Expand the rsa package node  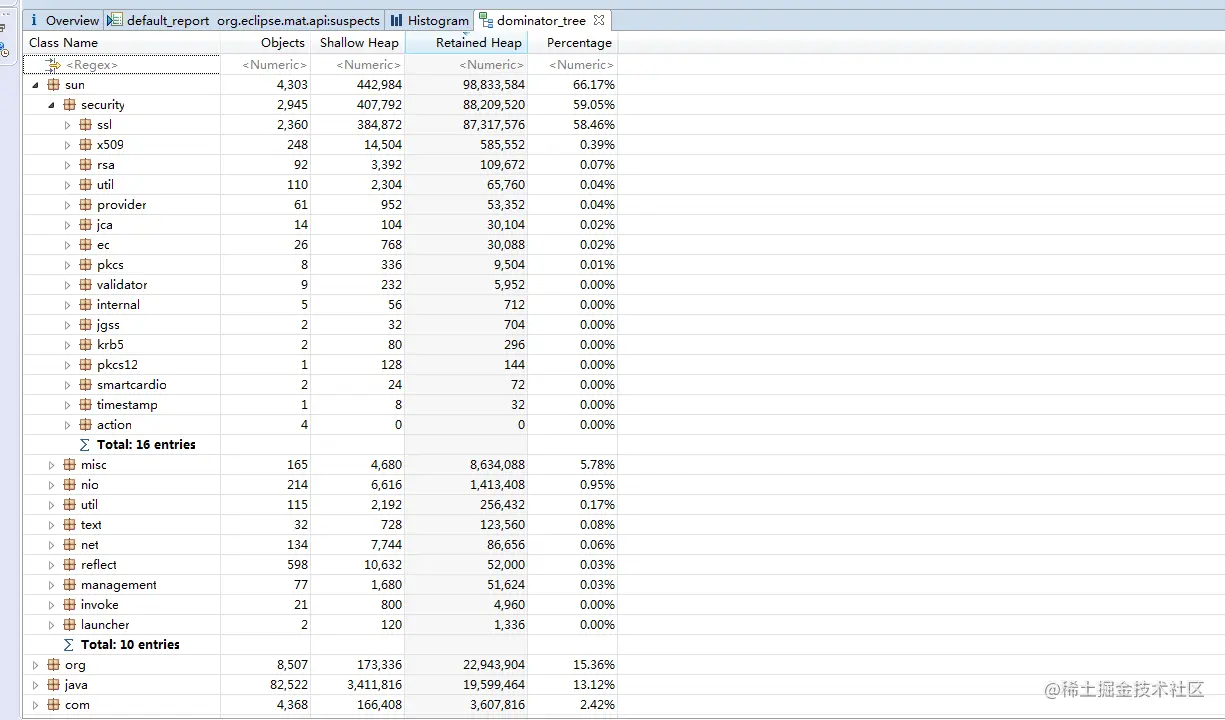(68, 165)
